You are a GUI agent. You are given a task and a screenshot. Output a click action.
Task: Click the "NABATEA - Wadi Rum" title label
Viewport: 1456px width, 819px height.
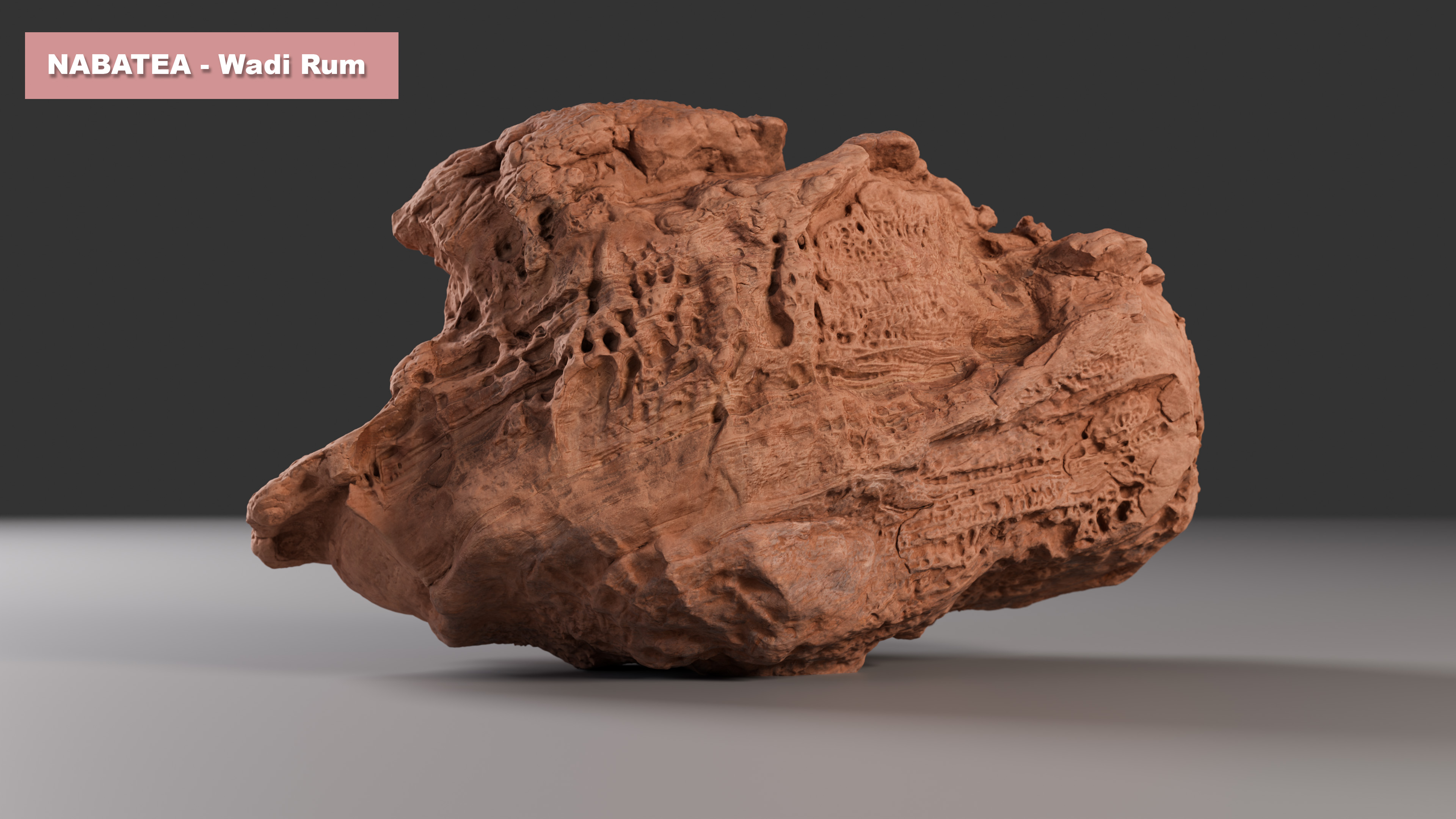click(x=212, y=66)
